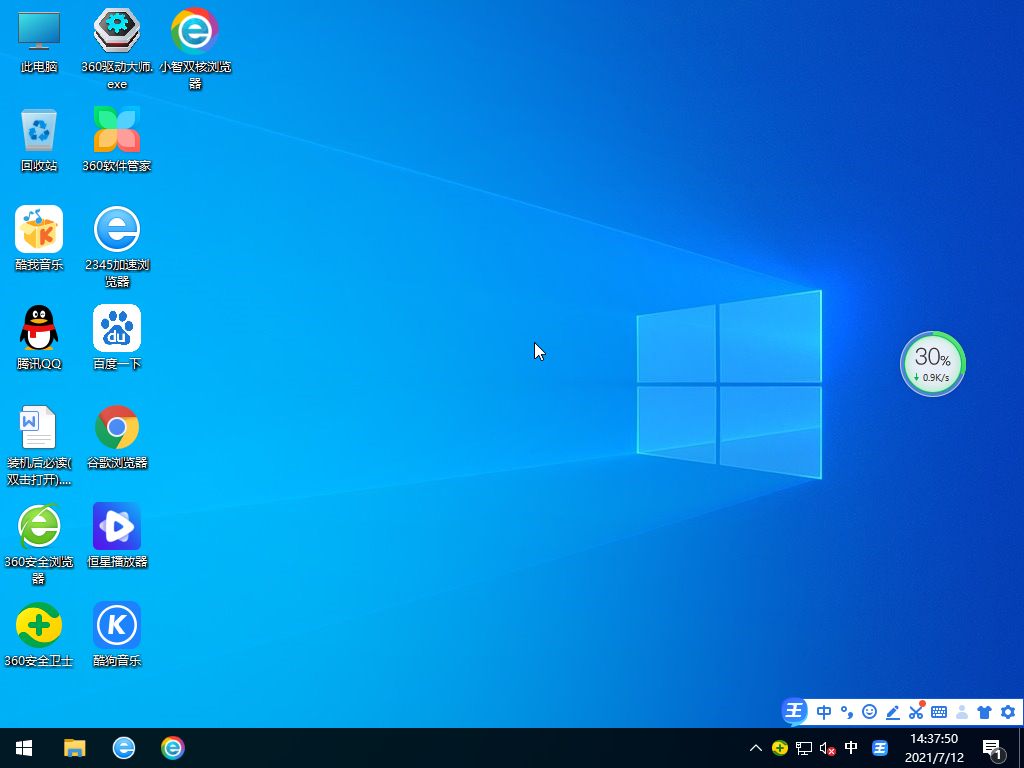The width and height of the screenshot is (1024, 768).
Task: Open IME skin/theme shirt icon
Action: [x=985, y=712]
